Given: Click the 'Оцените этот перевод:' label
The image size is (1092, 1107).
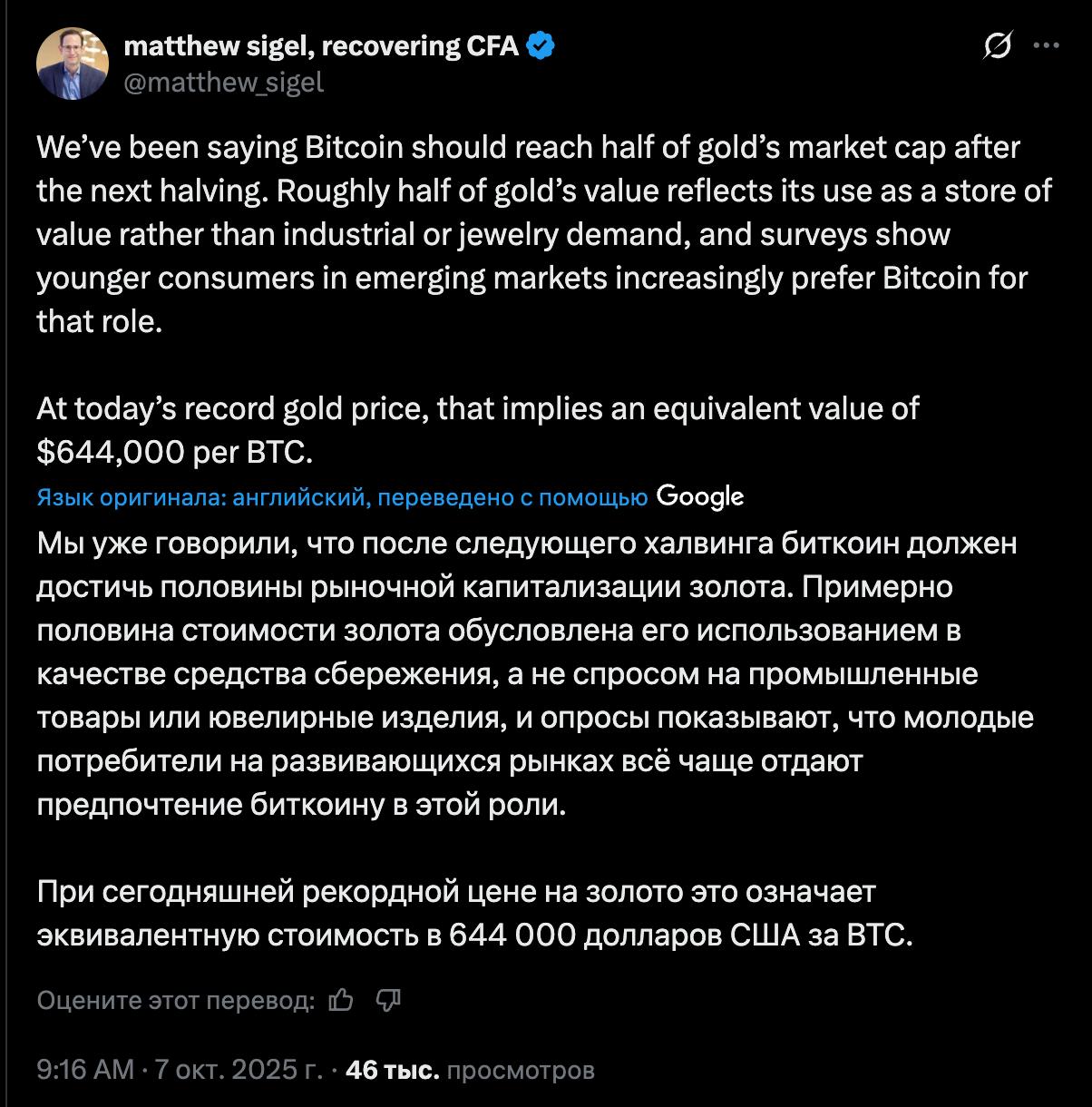Looking at the screenshot, I should tap(176, 1000).
